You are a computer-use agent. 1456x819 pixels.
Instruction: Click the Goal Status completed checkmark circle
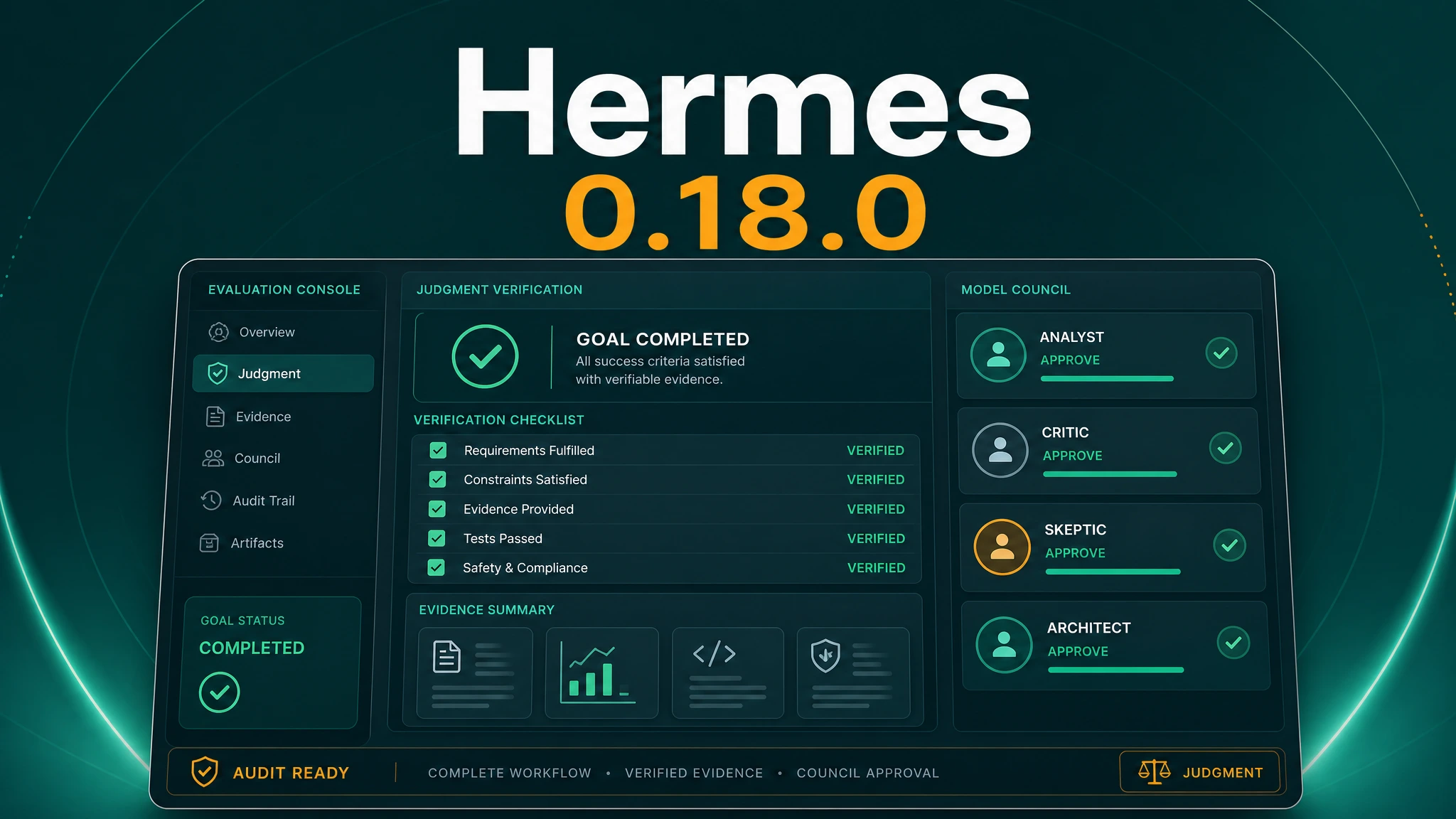(219, 692)
